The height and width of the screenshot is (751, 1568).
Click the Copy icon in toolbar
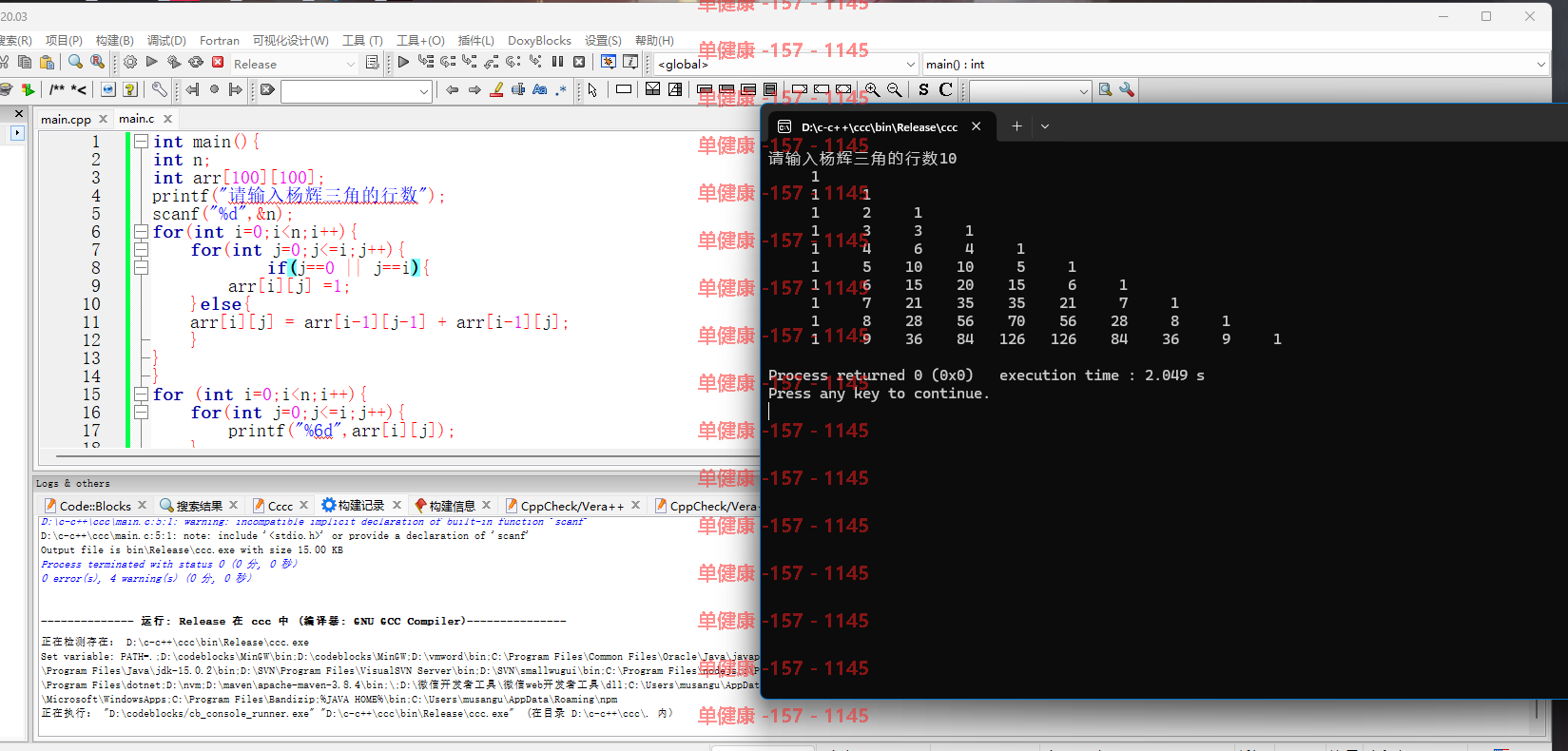click(25, 63)
